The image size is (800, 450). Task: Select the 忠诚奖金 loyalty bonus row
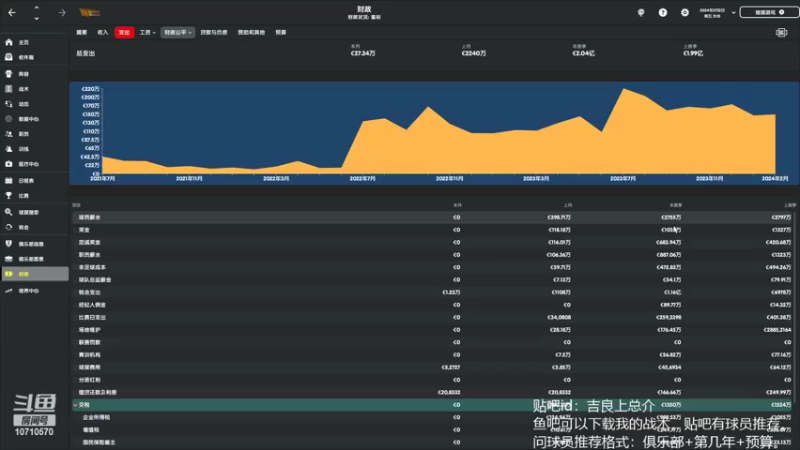pyautogui.click(x=432, y=242)
